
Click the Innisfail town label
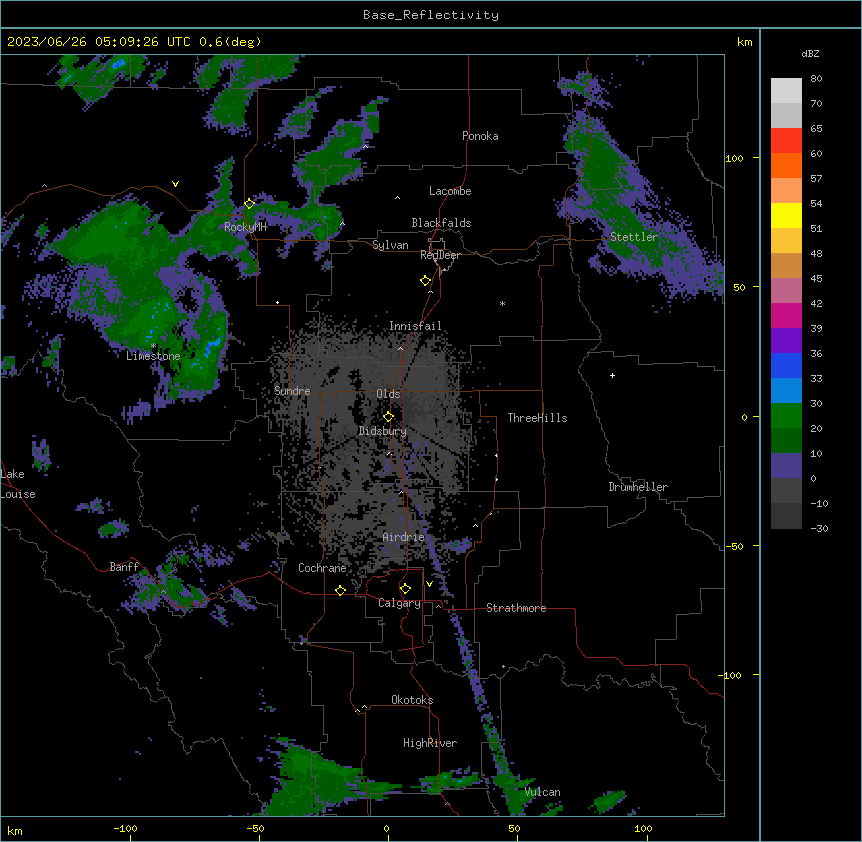pos(415,326)
